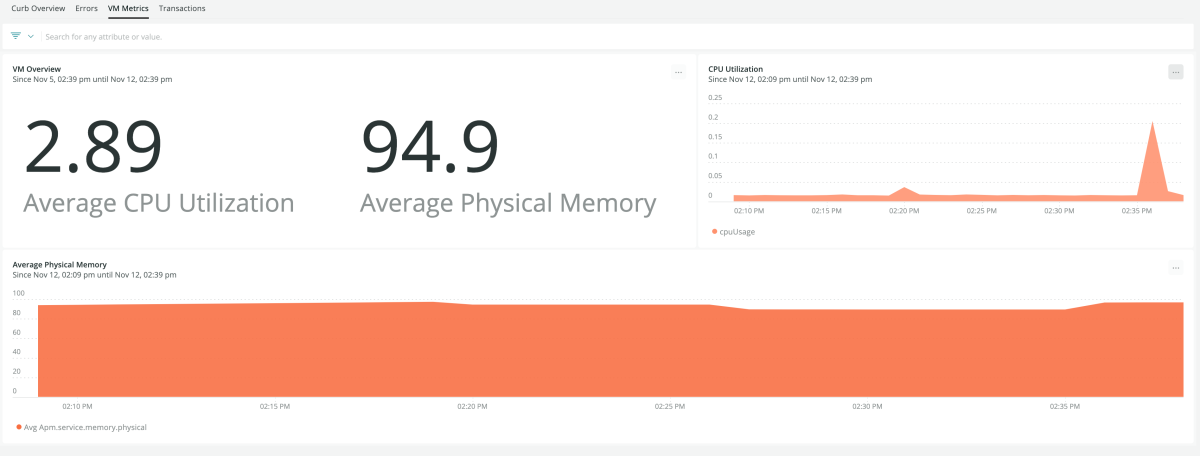
Task: Focus the attribute search input field
Action: (x=614, y=36)
